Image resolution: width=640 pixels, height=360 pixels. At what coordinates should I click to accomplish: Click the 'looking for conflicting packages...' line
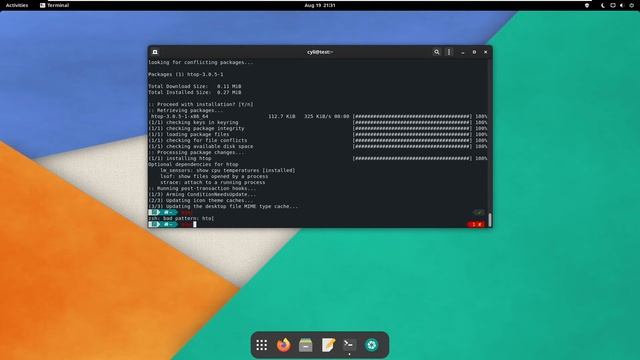(201, 62)
